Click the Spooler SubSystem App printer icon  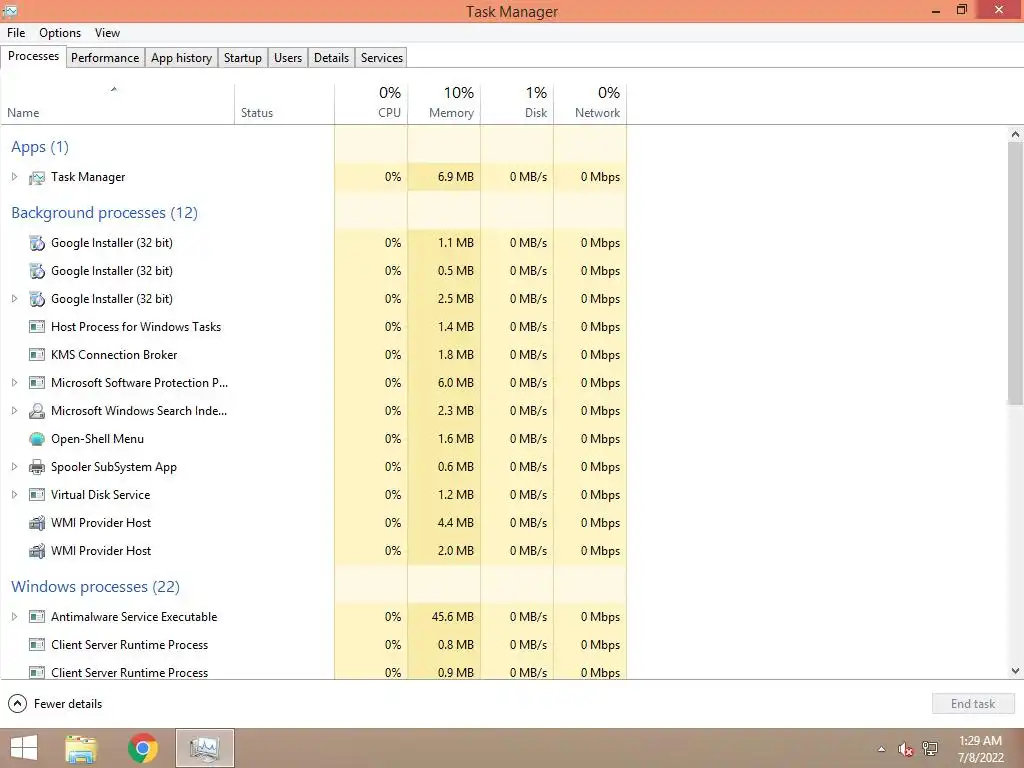tap(37, 467)
